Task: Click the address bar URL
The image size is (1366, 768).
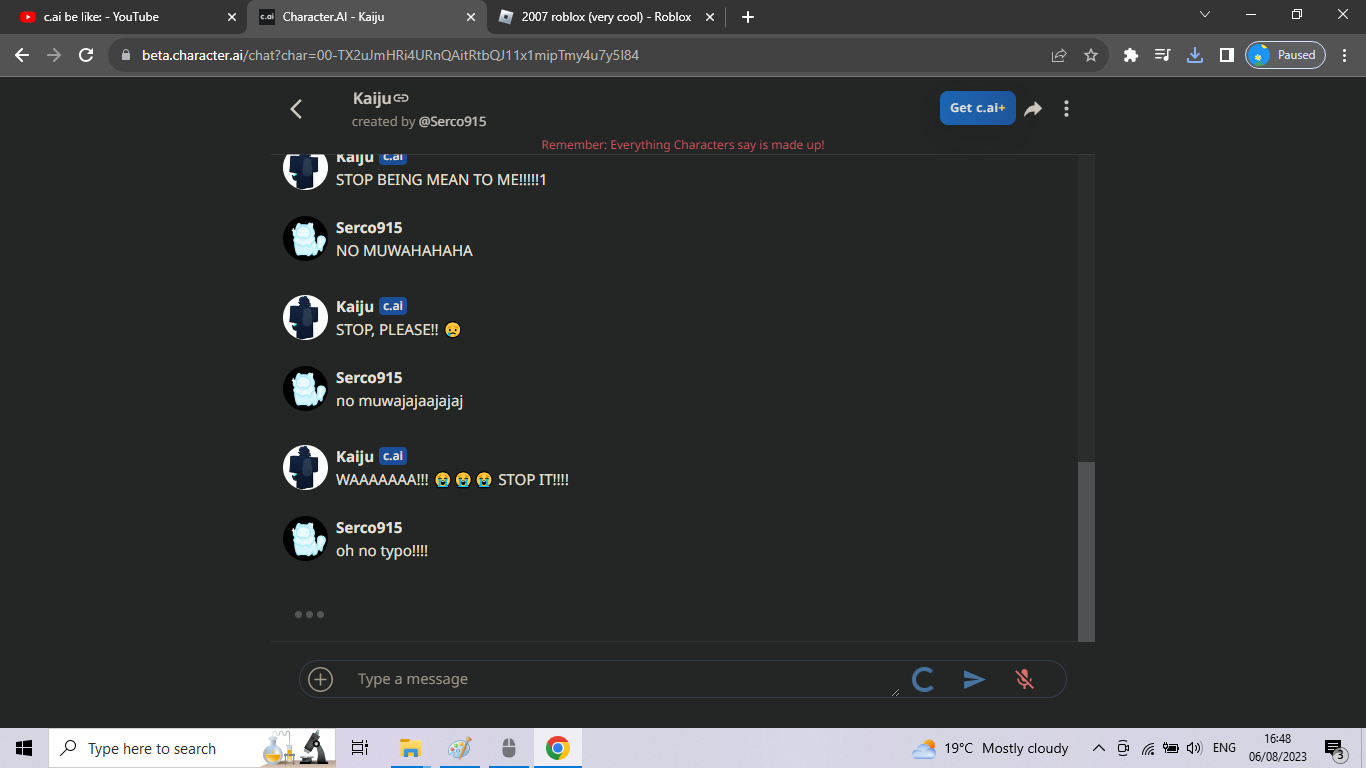Action: 390,55
